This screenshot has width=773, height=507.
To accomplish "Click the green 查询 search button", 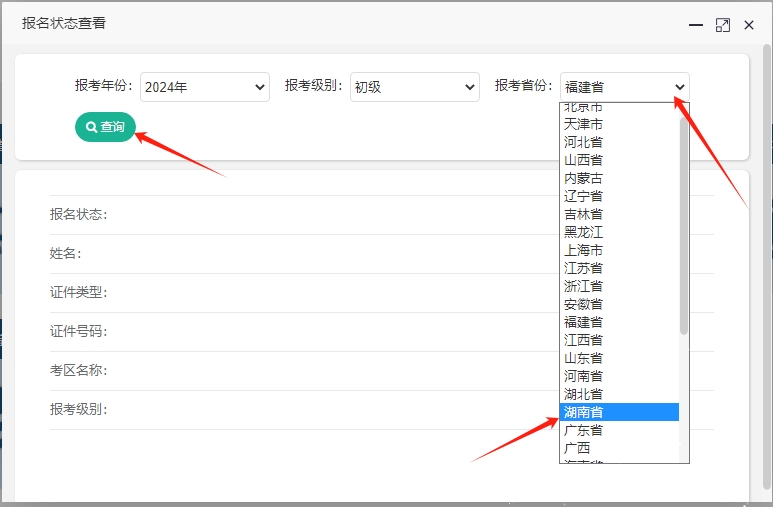I will point(105,127).
